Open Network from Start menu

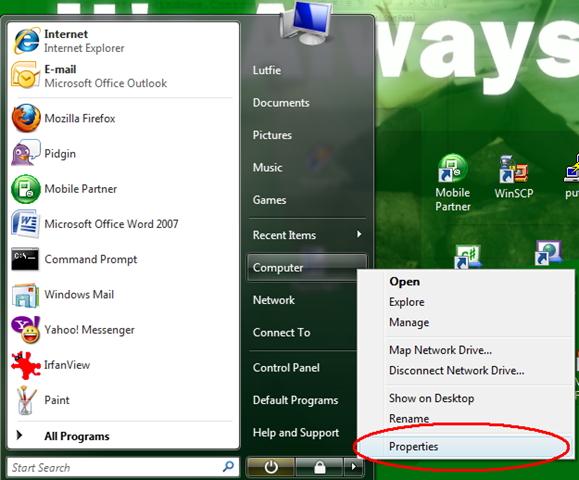coord(274,300)
